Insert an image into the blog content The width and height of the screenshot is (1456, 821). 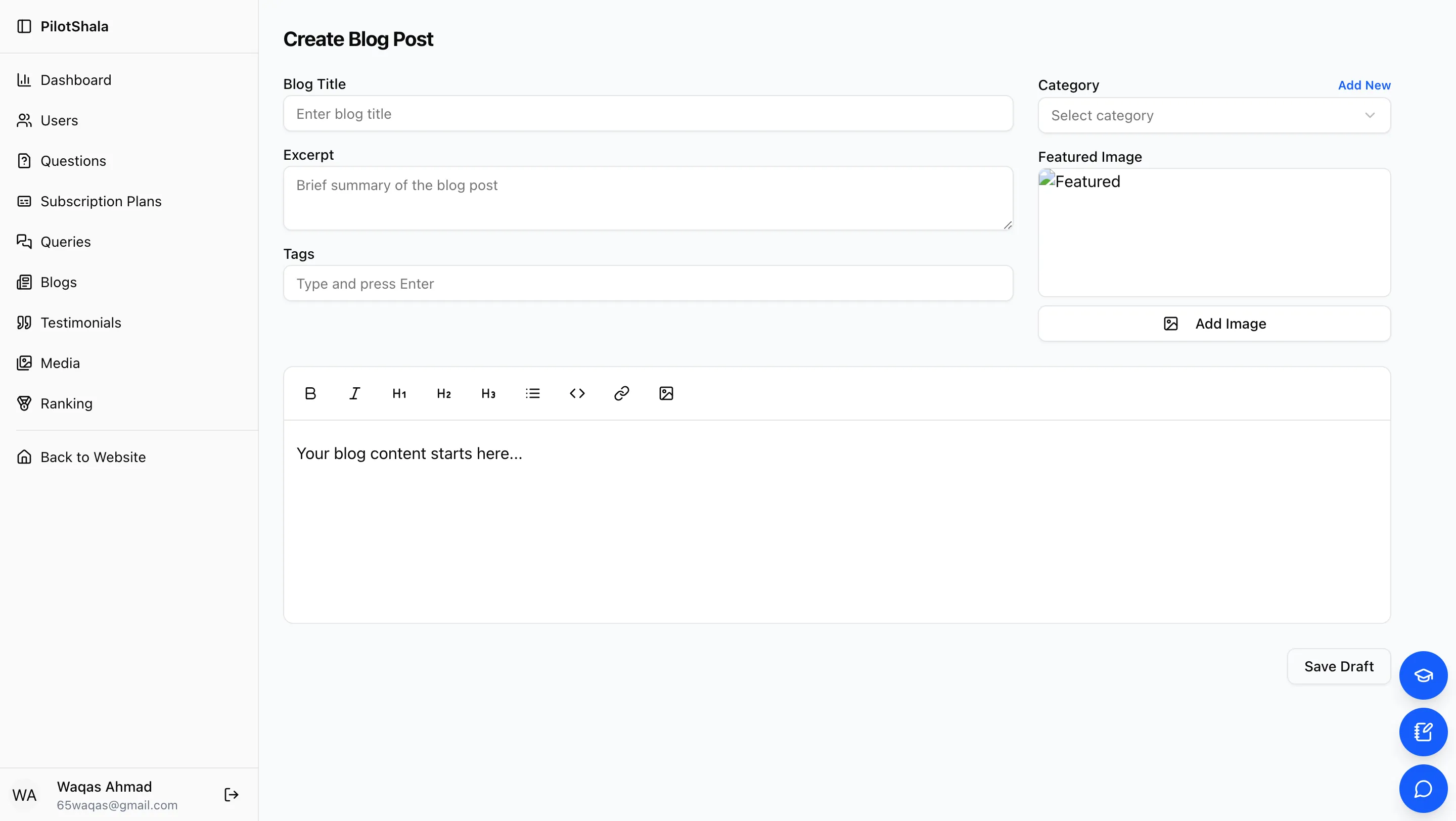click(666, 393)
